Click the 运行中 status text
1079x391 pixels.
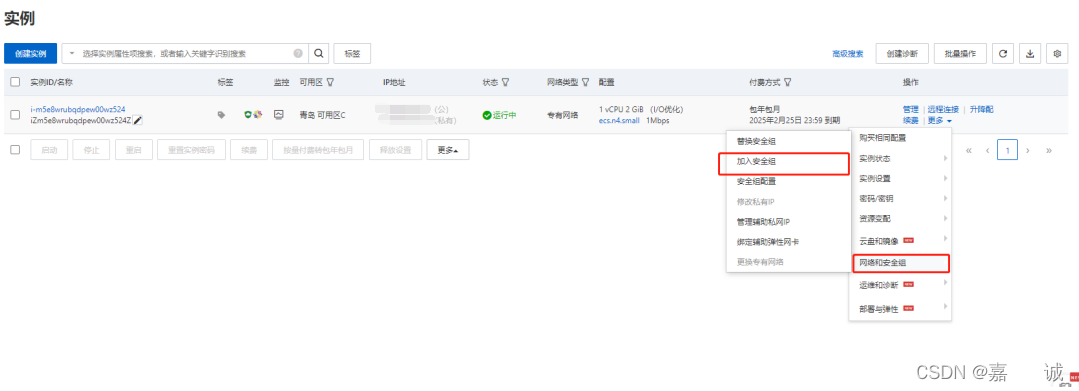click(504, 115)
